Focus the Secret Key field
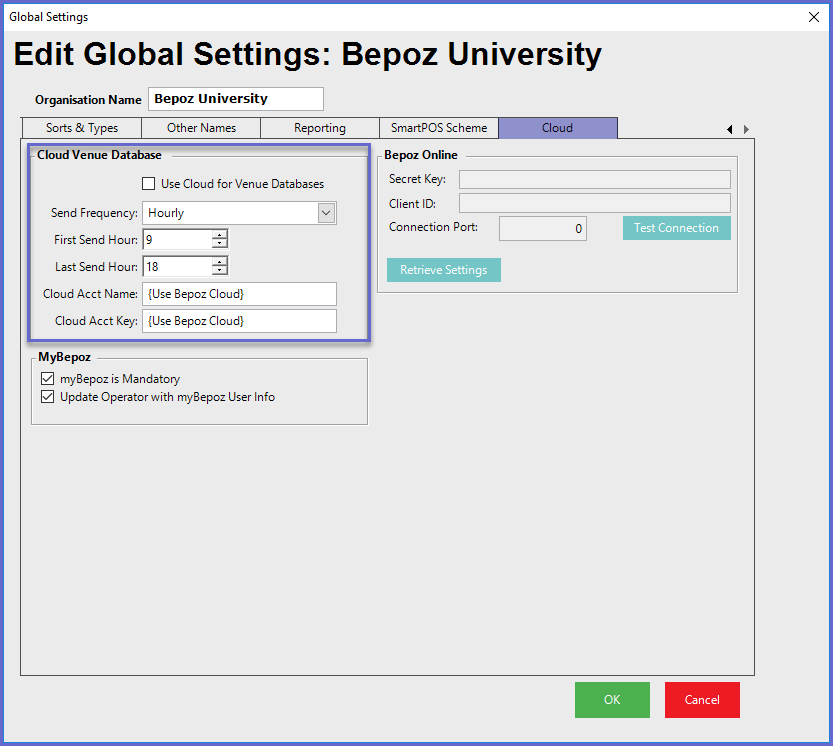This screenshot has width=833, height=746. coord(594,180)
